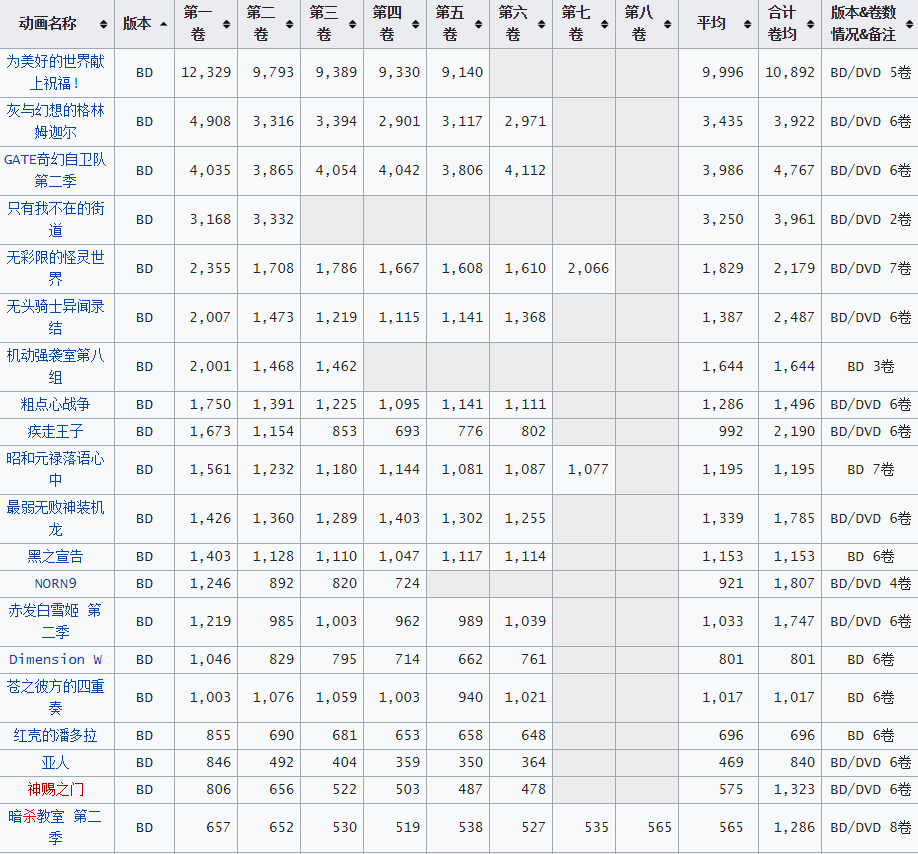Open 只有我不在的街道 link
This screenshot has width=918, height=854.
[56, 219]
